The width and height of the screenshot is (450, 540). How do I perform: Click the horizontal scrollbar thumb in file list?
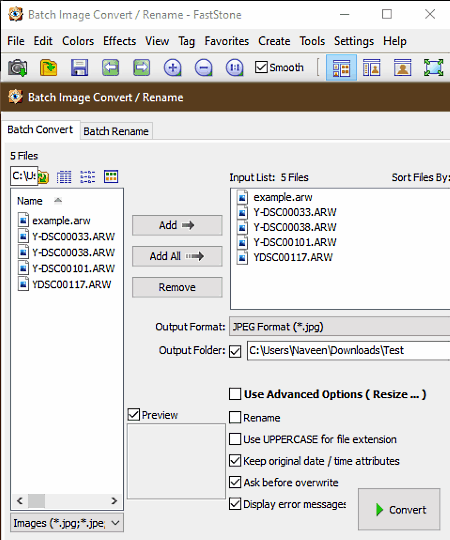coord(36,501)
